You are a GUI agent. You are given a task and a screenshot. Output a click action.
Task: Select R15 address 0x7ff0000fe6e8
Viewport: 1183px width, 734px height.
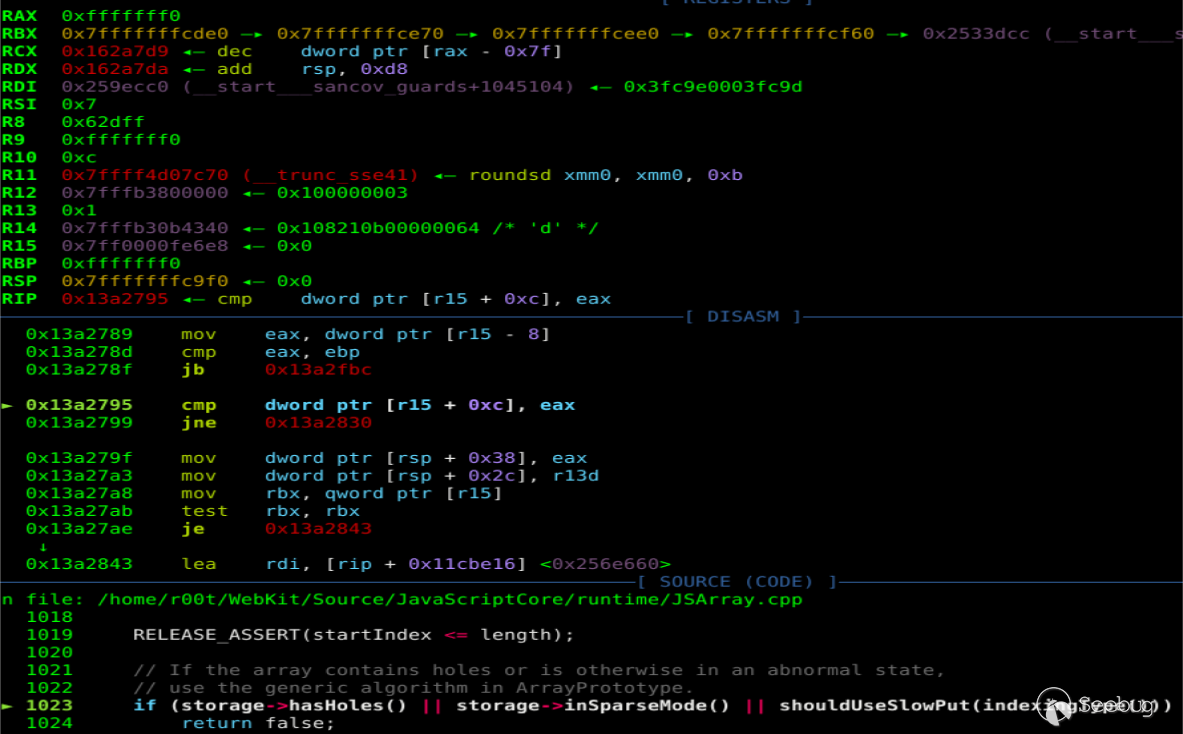tap(145, 246)
